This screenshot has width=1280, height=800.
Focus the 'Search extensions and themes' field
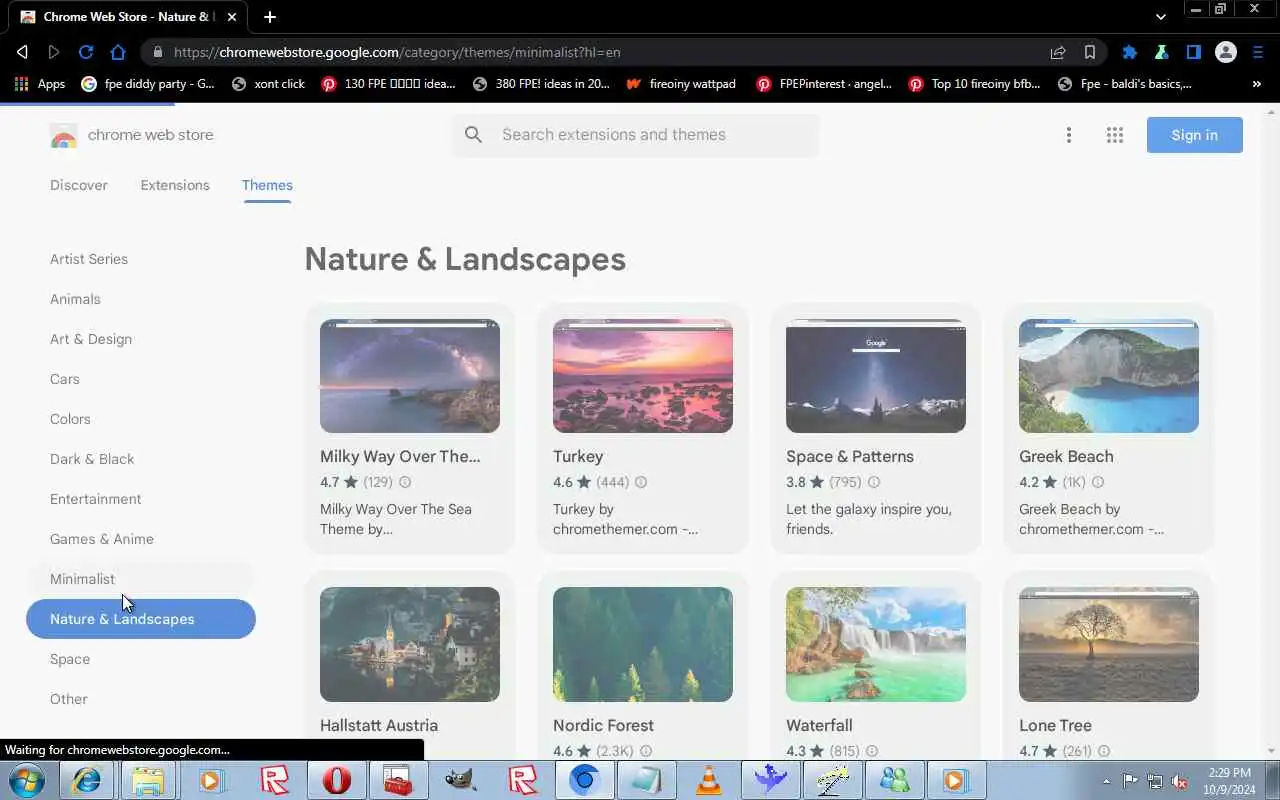(x=636, y=135)
